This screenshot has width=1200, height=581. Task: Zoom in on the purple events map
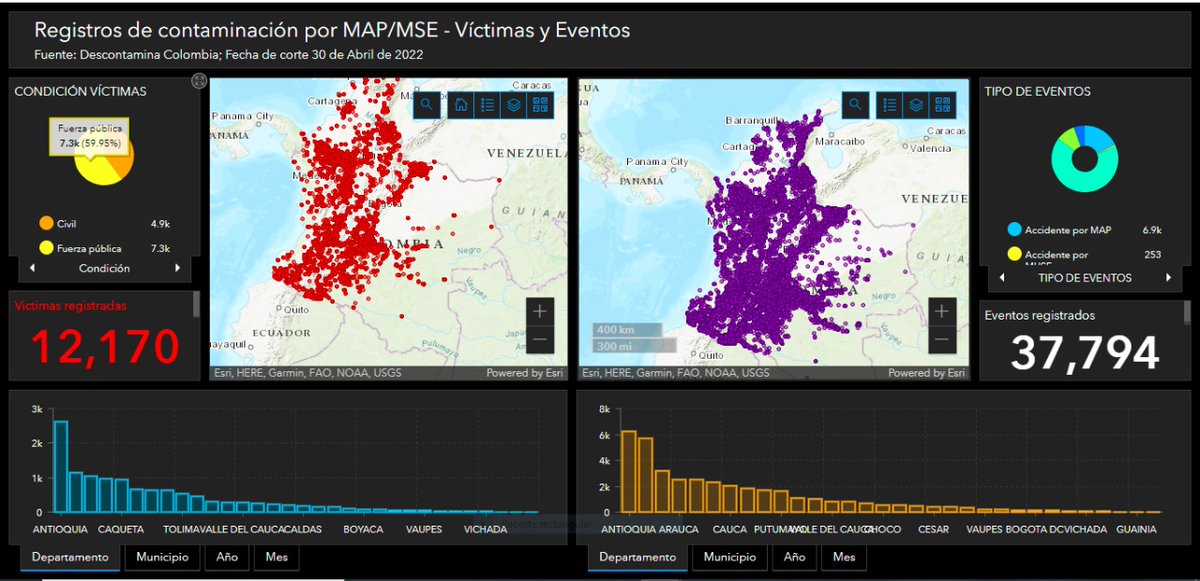(940, 311)
